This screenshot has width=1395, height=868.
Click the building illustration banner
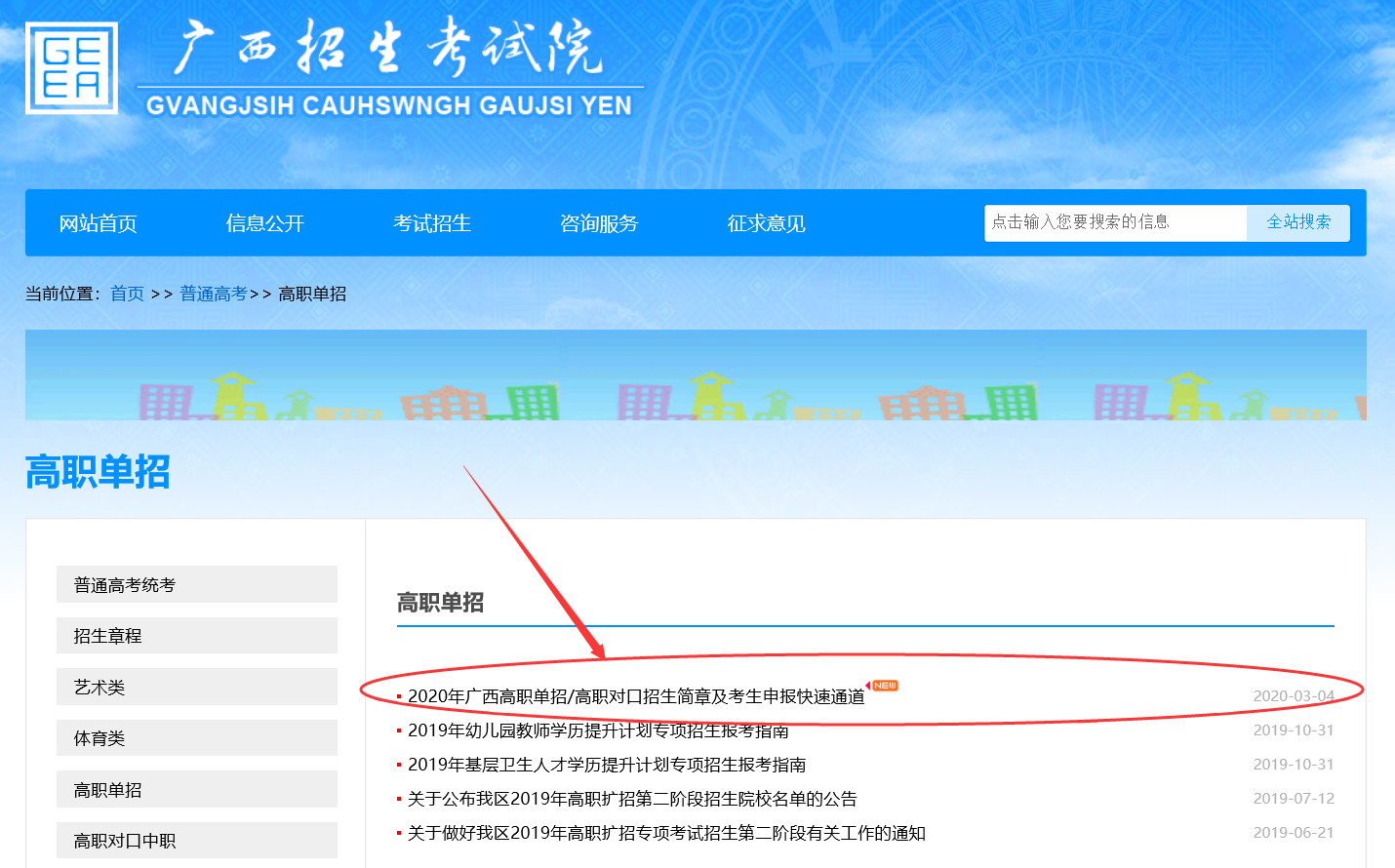pos(695,375)
